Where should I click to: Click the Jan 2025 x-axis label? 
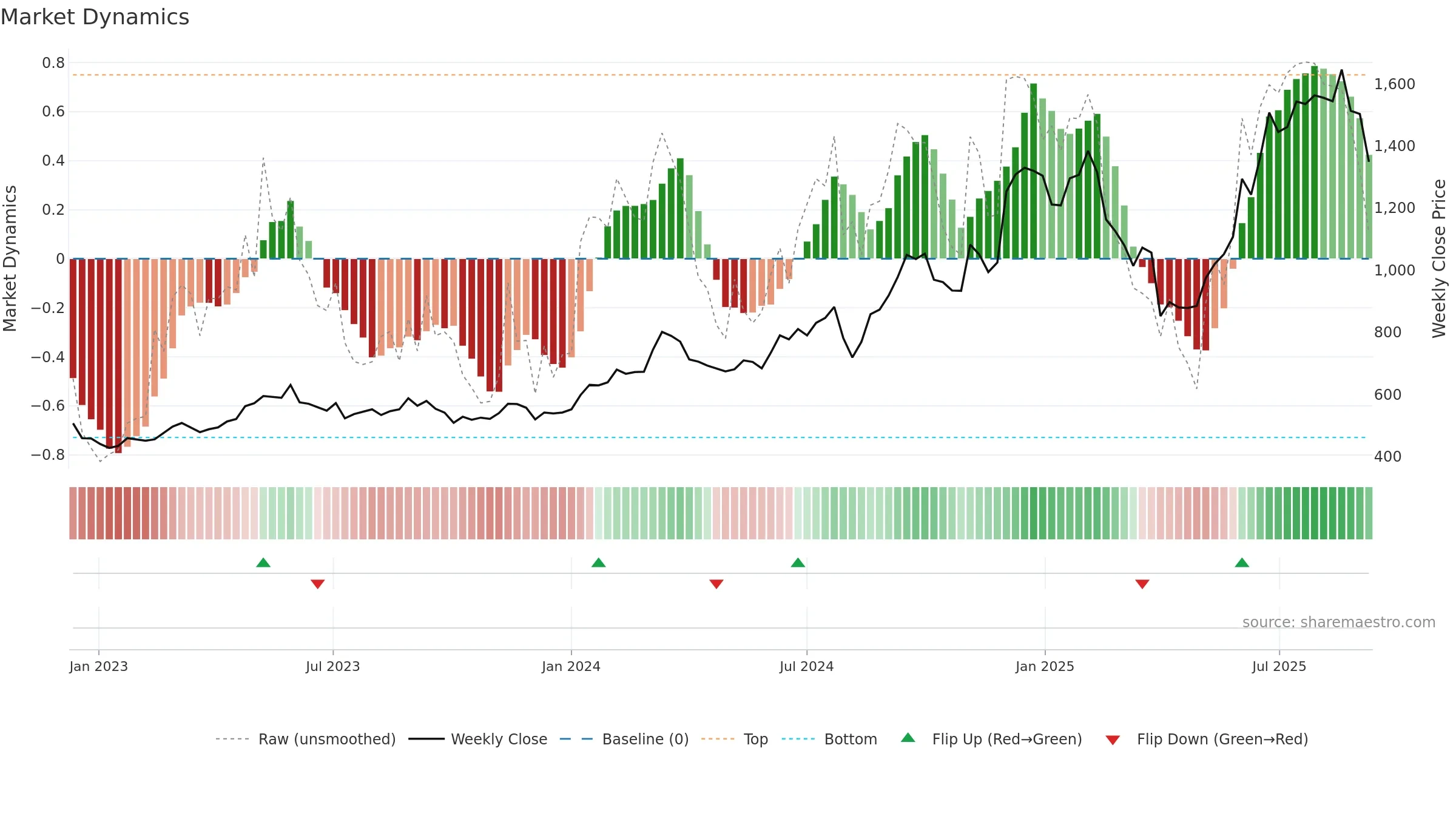click(x=1045, y=666)
